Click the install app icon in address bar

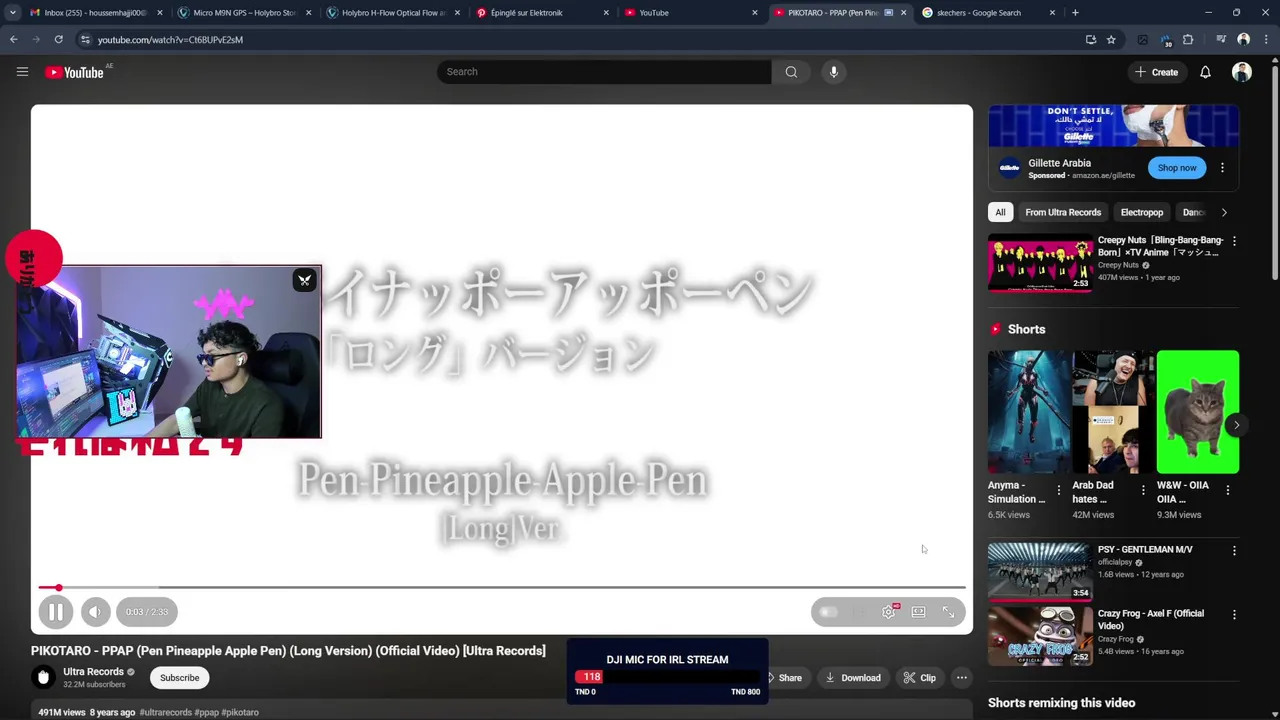point(1090,40)
